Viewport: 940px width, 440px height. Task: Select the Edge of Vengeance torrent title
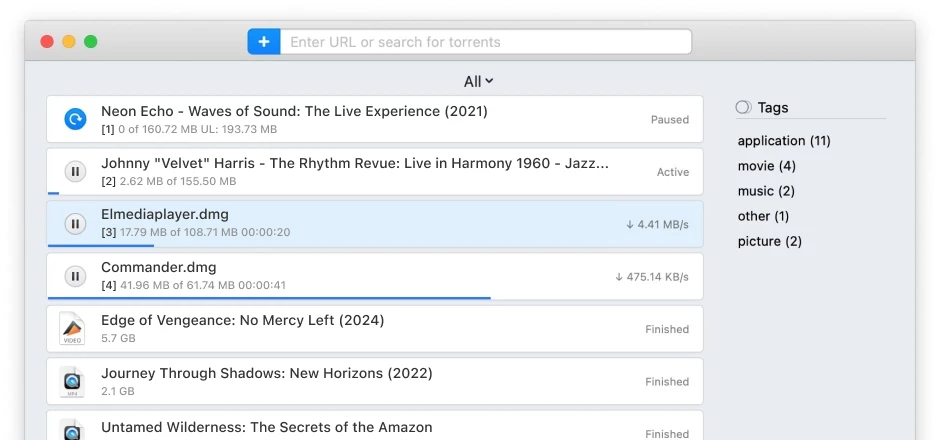tap(242, 321)
